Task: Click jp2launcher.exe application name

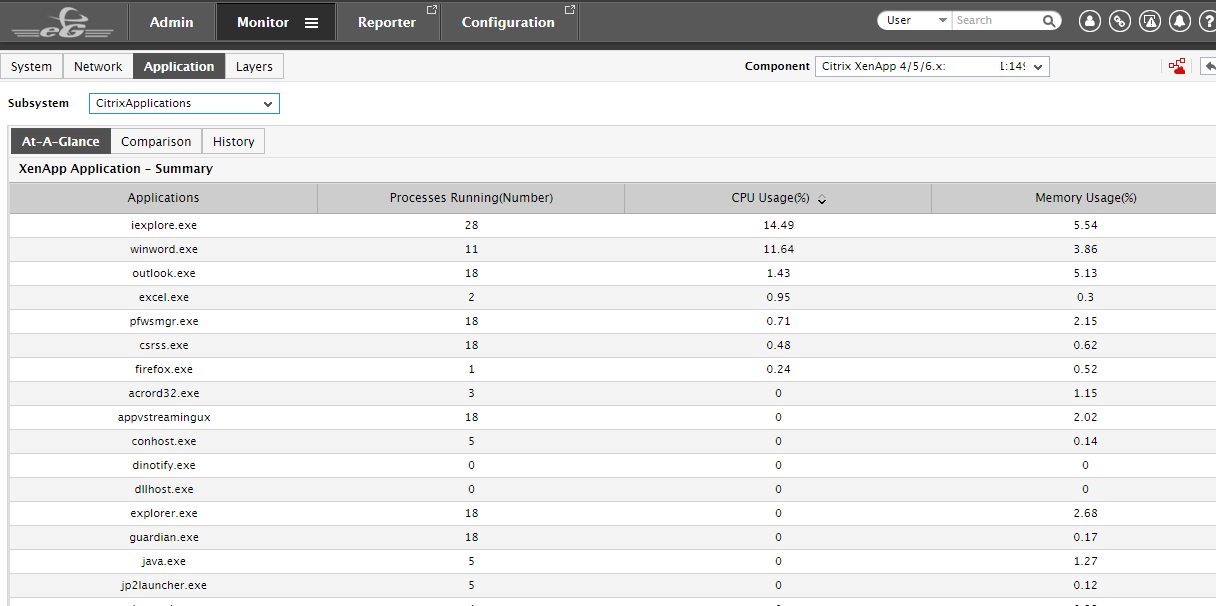Action: click(164, 585)
